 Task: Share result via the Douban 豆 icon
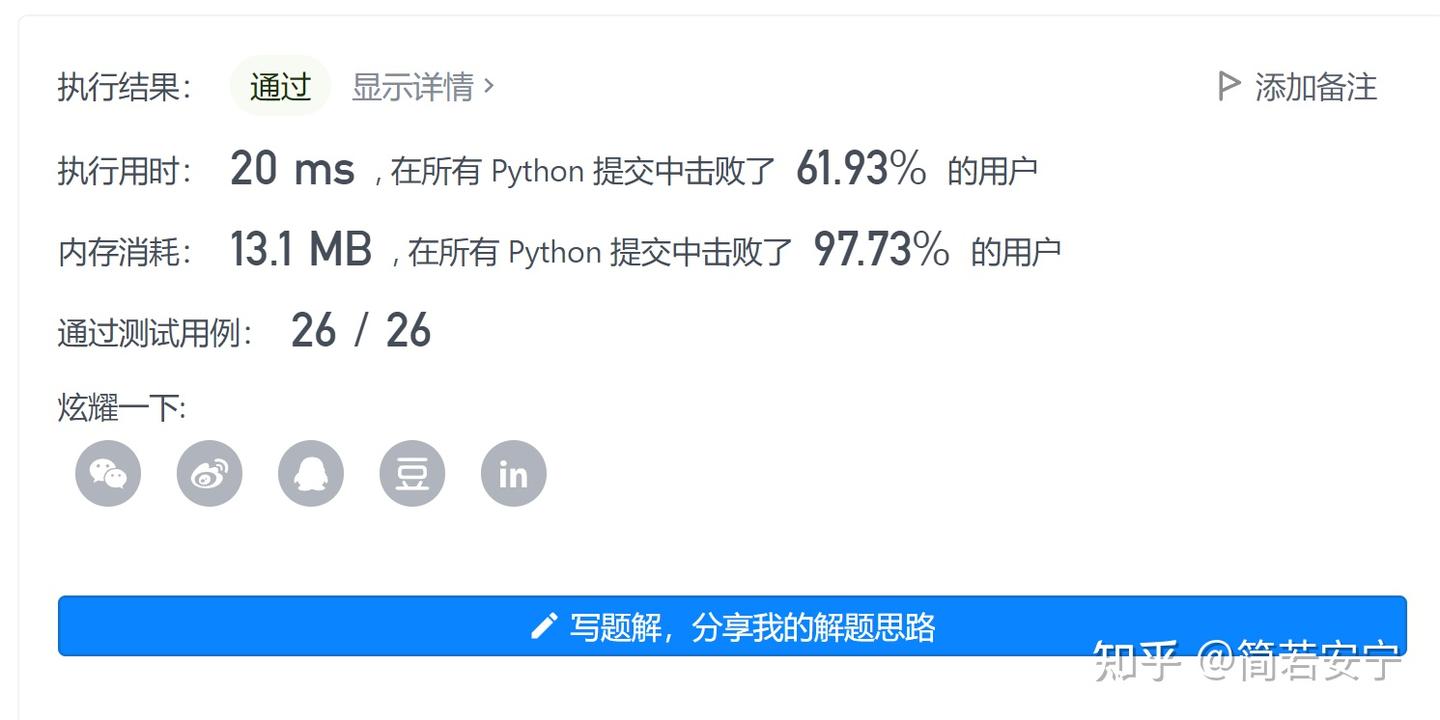(x=412, y=473)
